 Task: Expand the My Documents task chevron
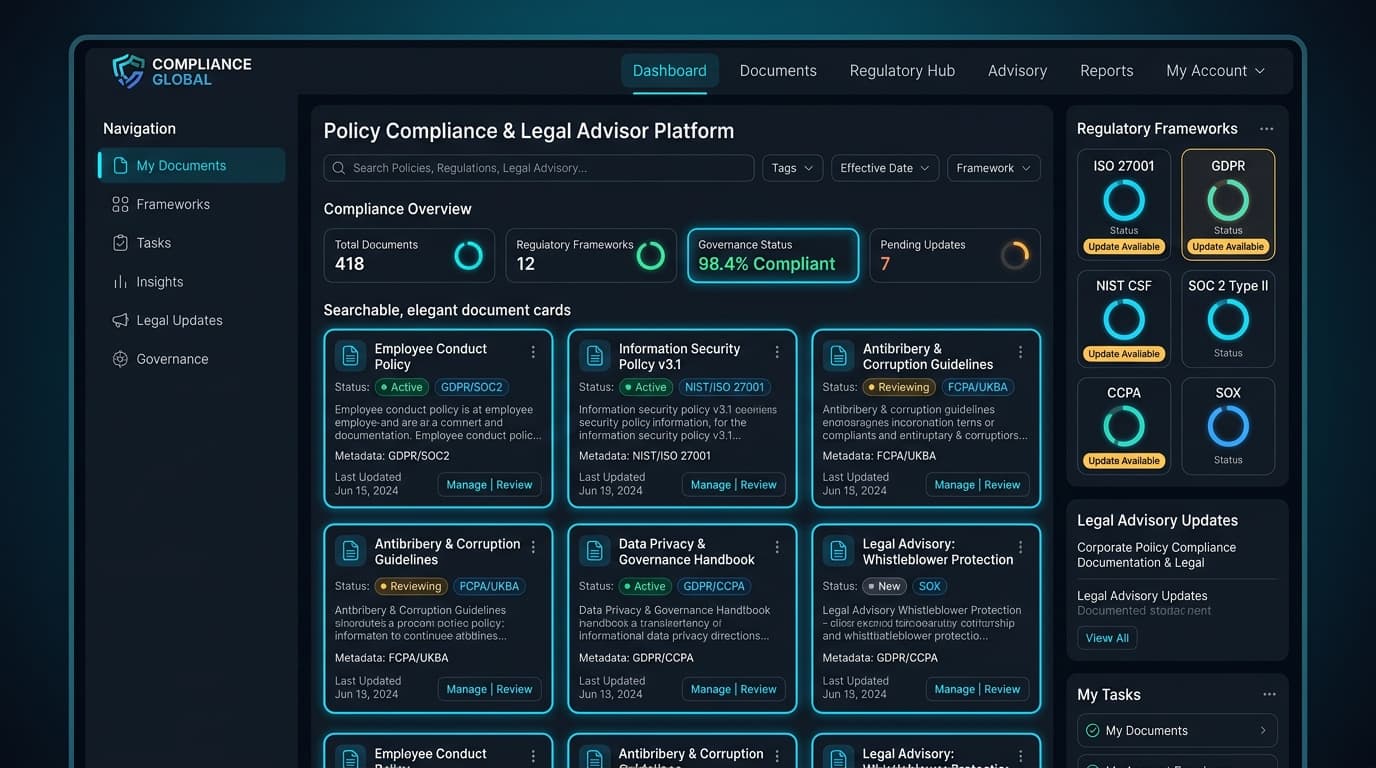[x=1263, y=731]
